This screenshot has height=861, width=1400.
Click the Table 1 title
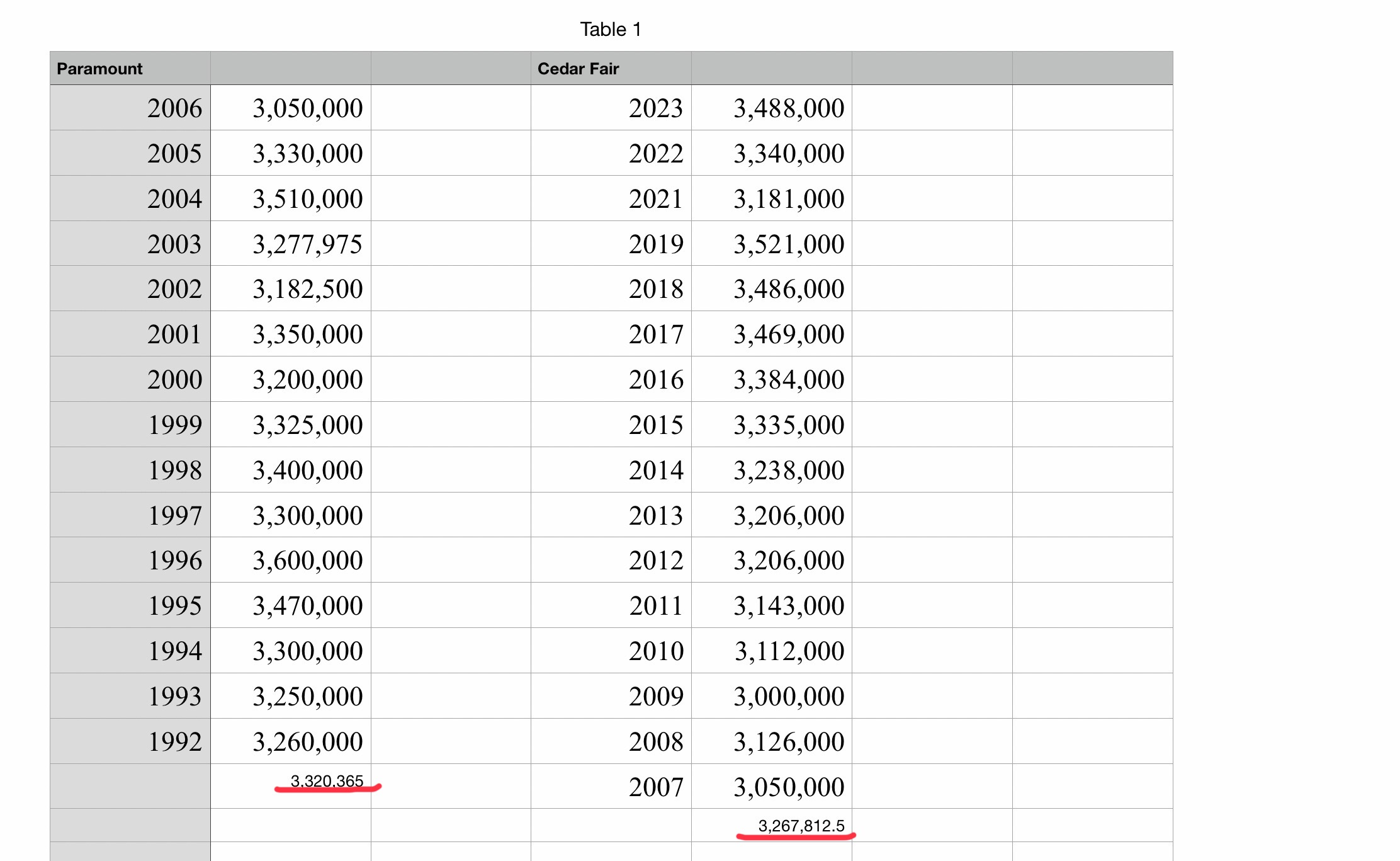pyautogui.click(x=611, y=29)
